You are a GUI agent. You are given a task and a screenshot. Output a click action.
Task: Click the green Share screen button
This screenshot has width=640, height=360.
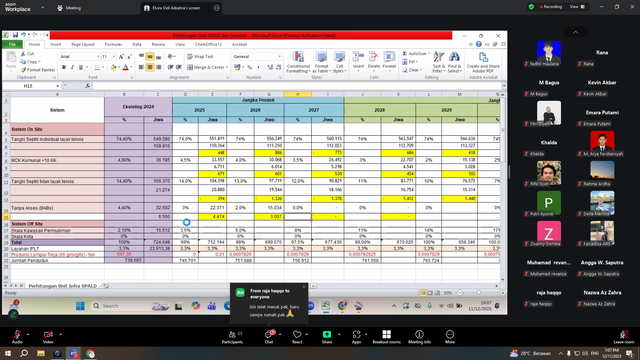[327, 337]
